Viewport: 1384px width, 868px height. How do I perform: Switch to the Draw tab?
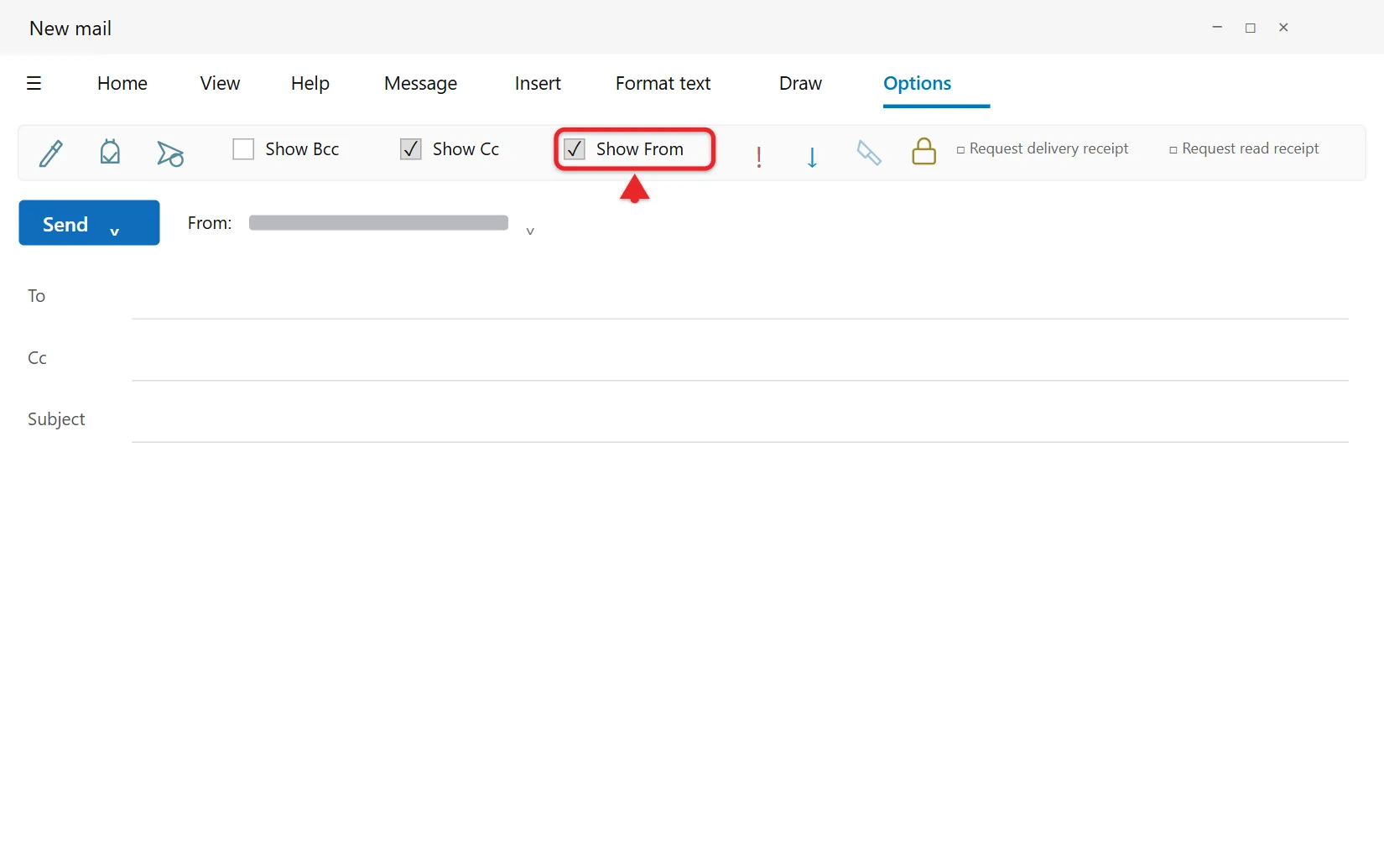800,83
